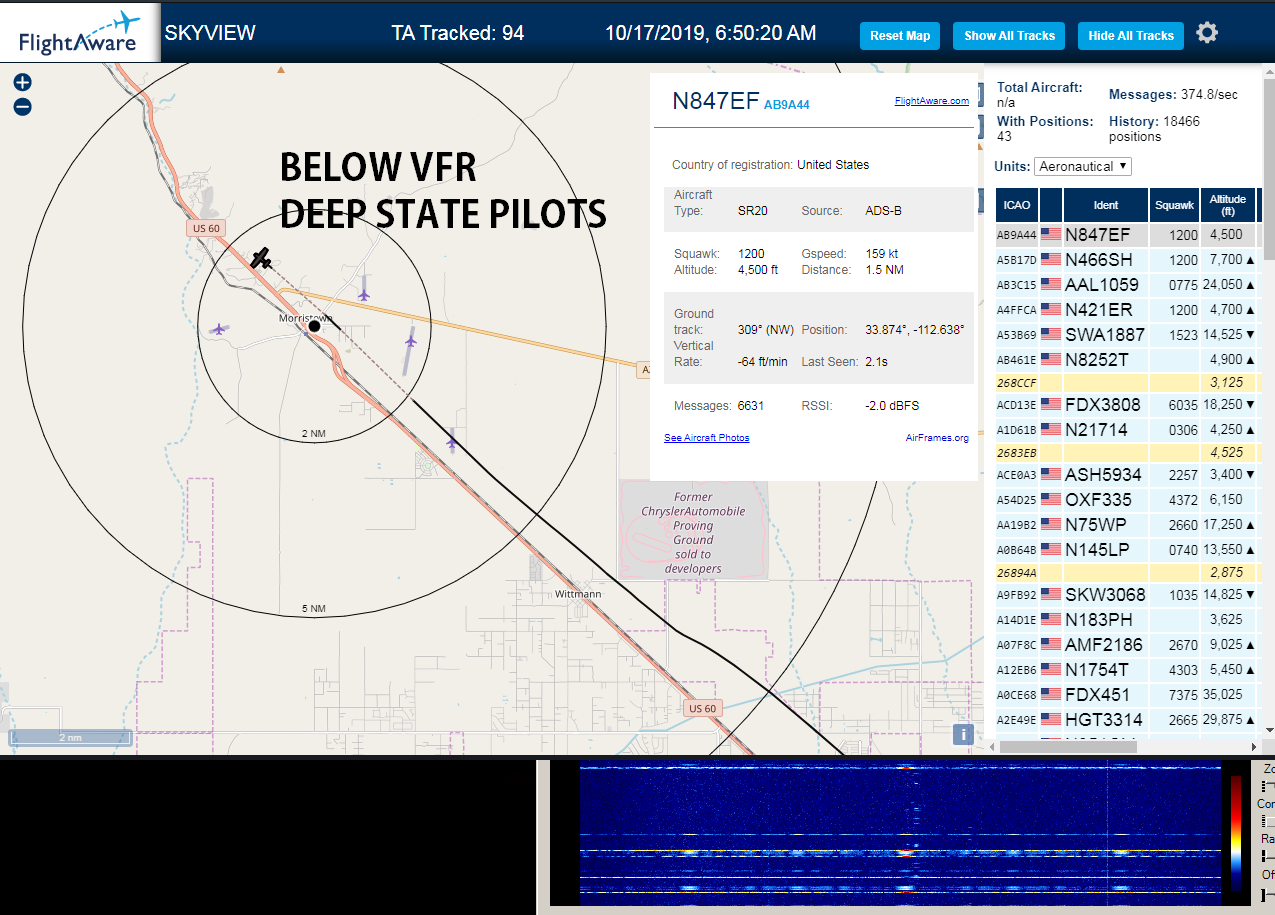This screenshot has width=1275, height=915.
Task: Select the black N847EF aircraft icon on map
Action: (x=262, y=258)
